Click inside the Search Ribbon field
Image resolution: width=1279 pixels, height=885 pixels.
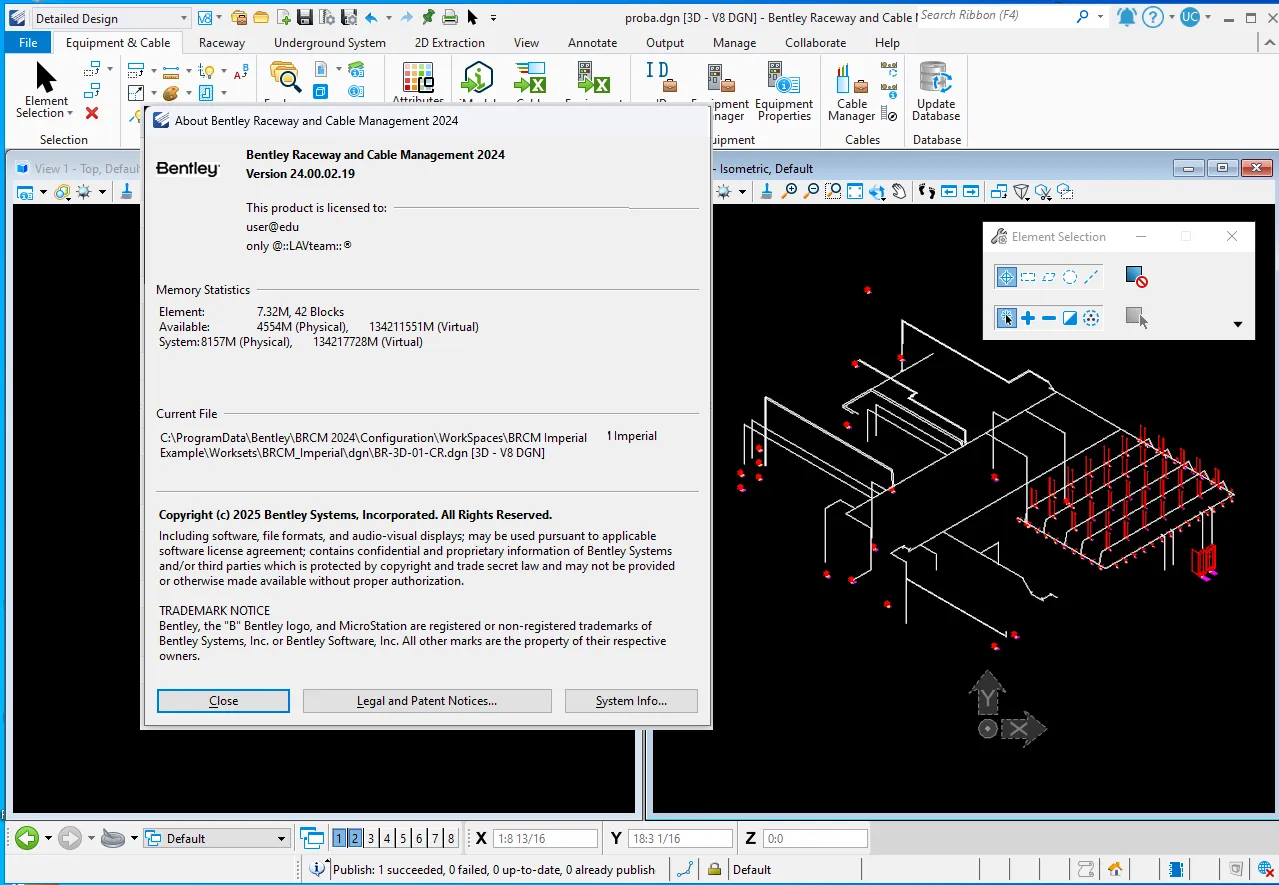(995, 16)
